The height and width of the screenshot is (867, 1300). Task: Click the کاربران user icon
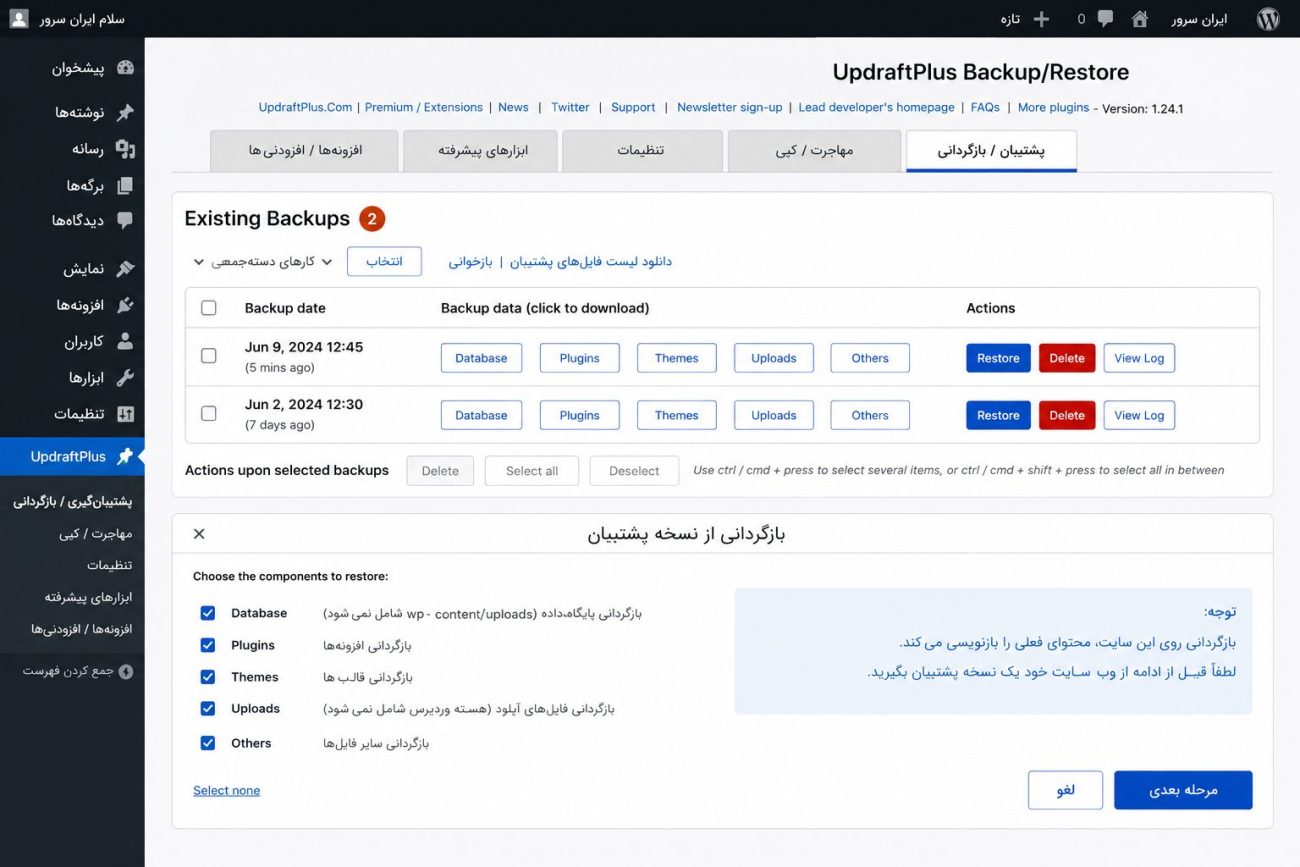[125, 342]
